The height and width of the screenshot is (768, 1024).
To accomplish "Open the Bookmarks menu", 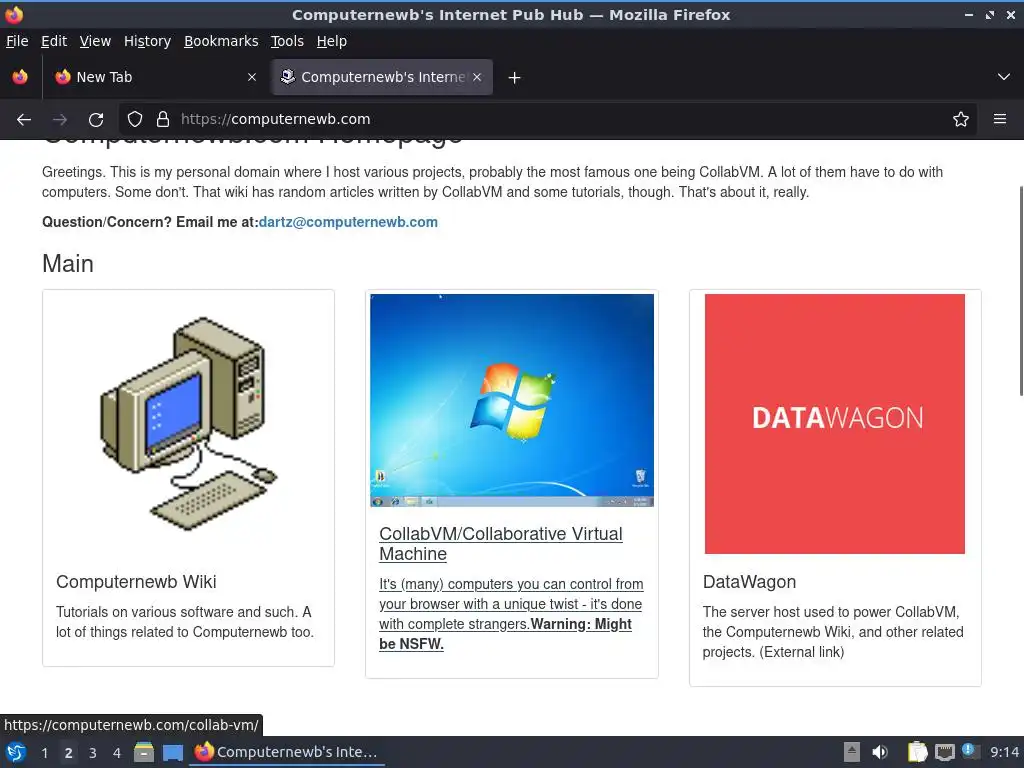I will pos(221,41).
